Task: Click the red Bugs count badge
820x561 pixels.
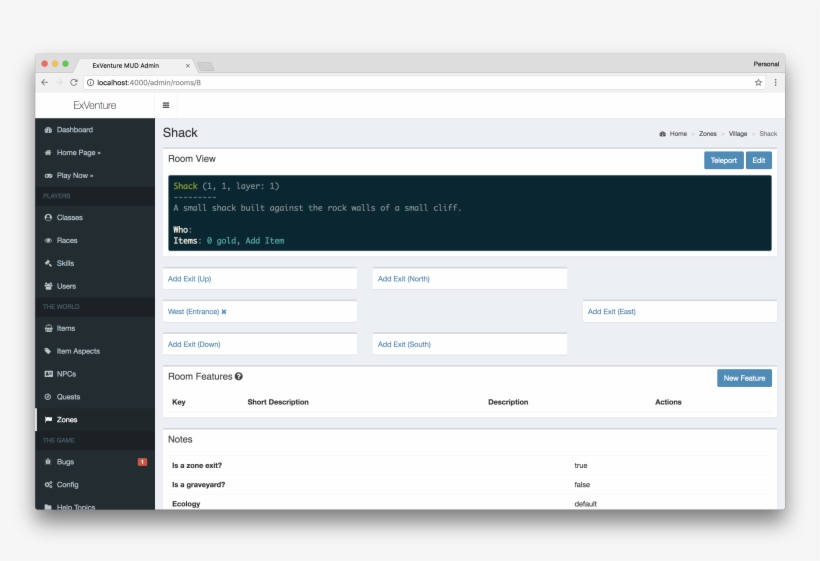Action: [142, 462]
